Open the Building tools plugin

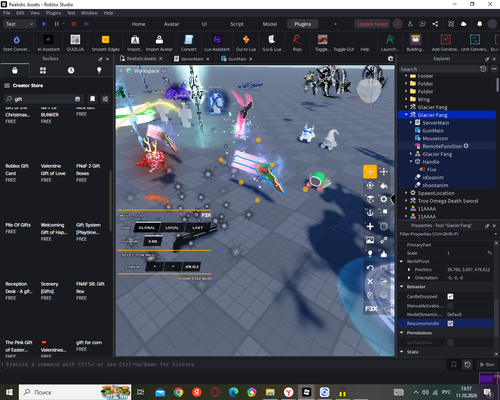click(415, 40)
